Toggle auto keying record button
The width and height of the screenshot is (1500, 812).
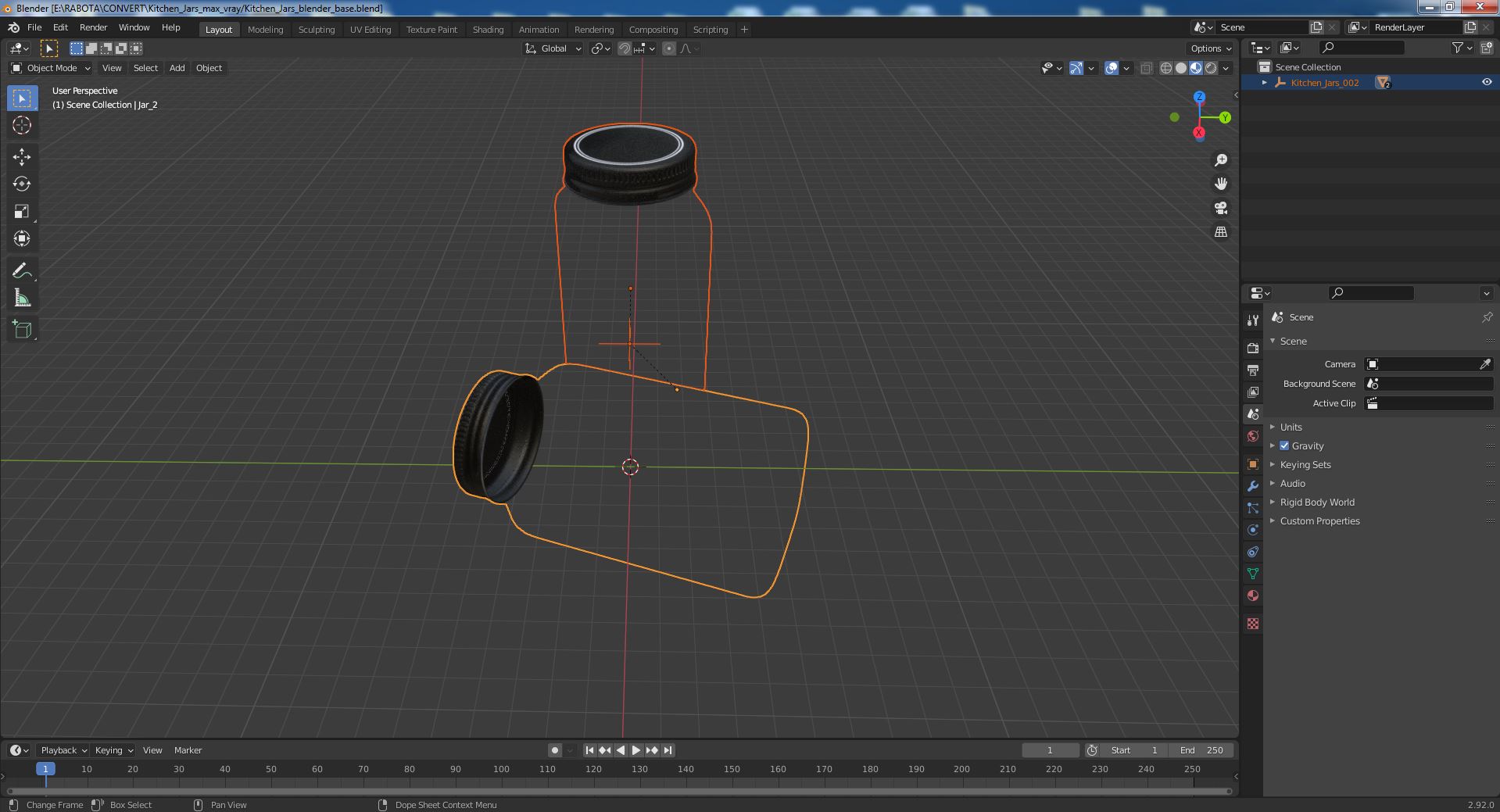(x=554, y=750)
